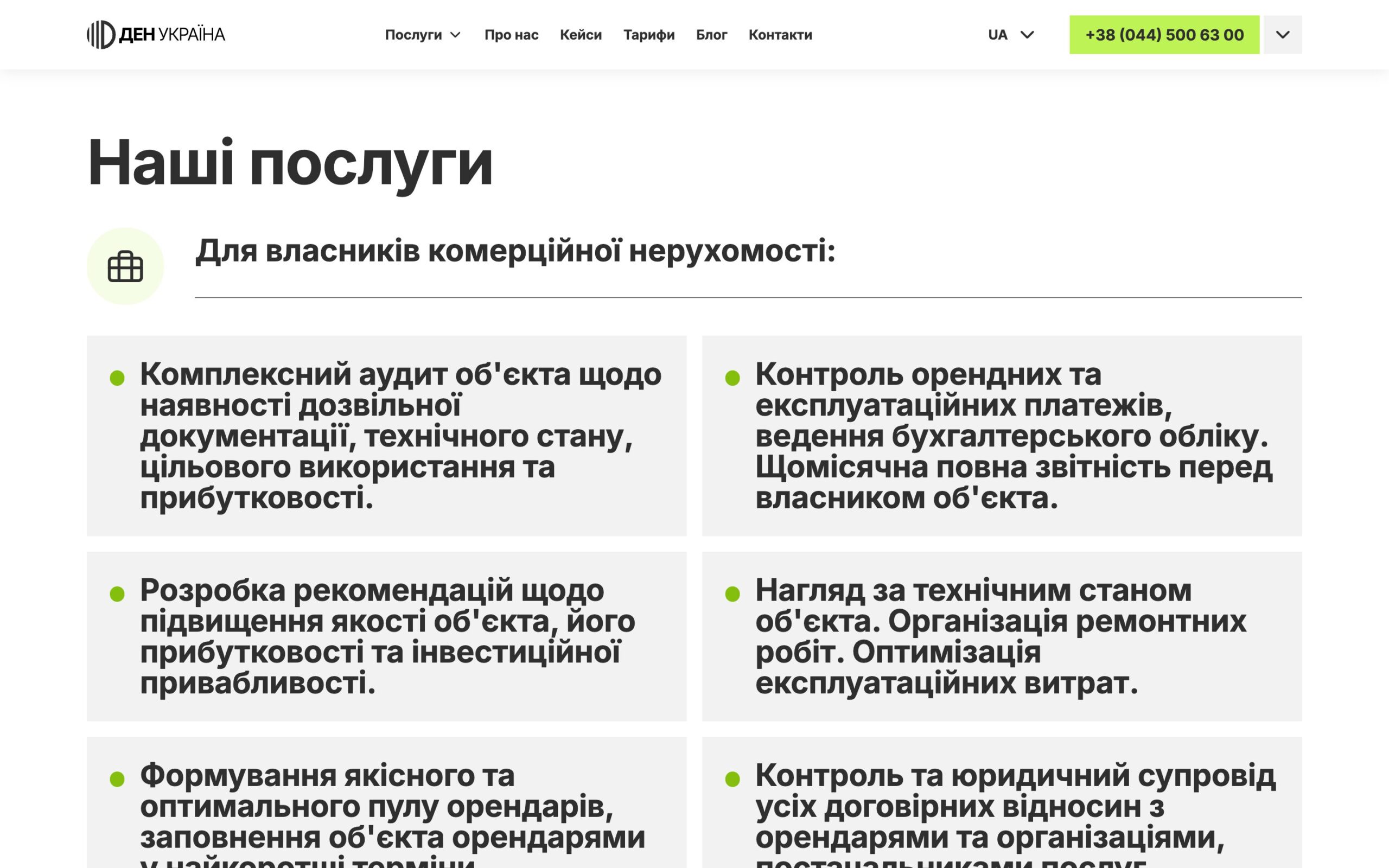
Task: Click heading Для власників комерційної нерухомості
Action: point(515,251)
